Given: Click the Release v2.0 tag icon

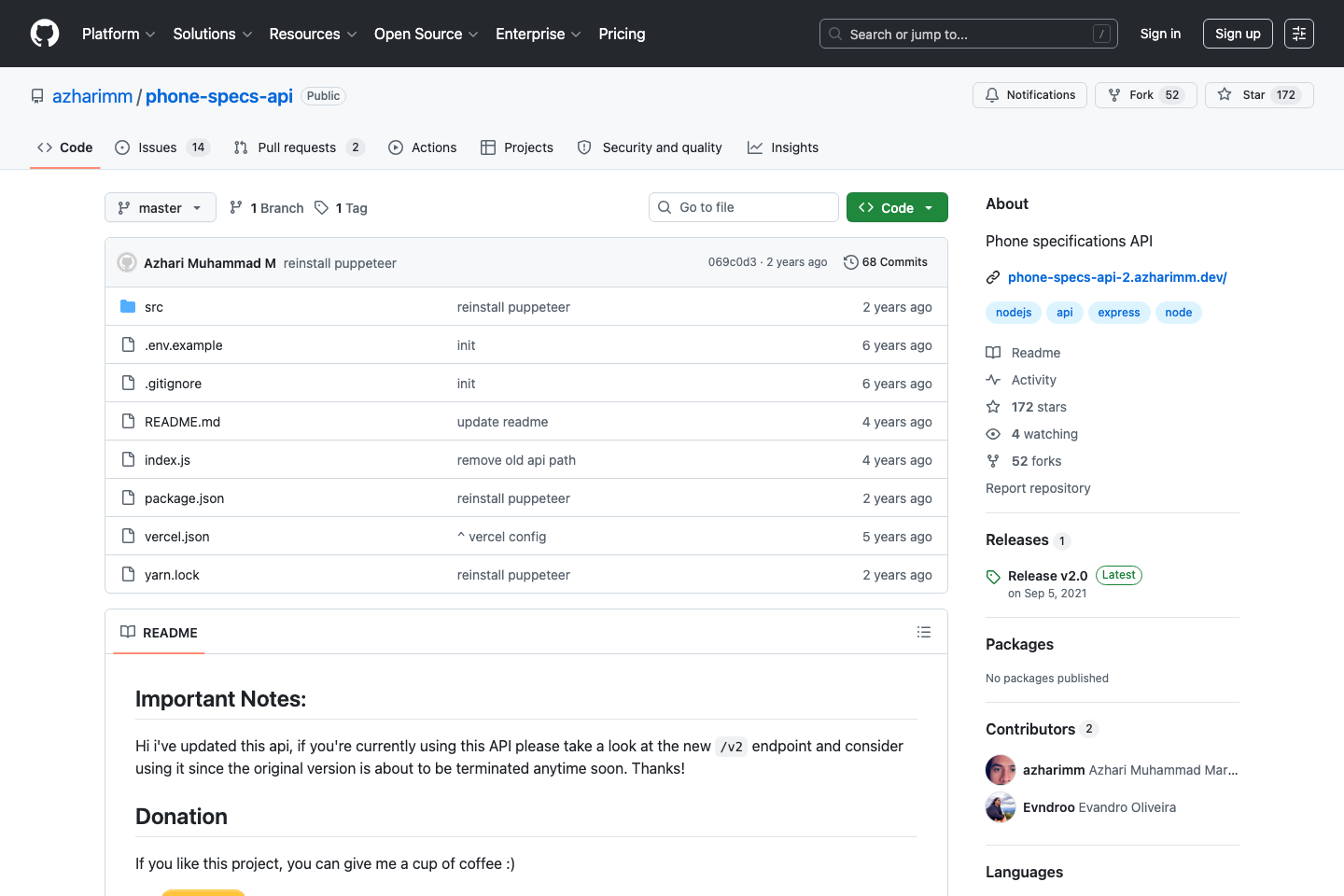Looking at the screenshot, I should pos(993,577).
